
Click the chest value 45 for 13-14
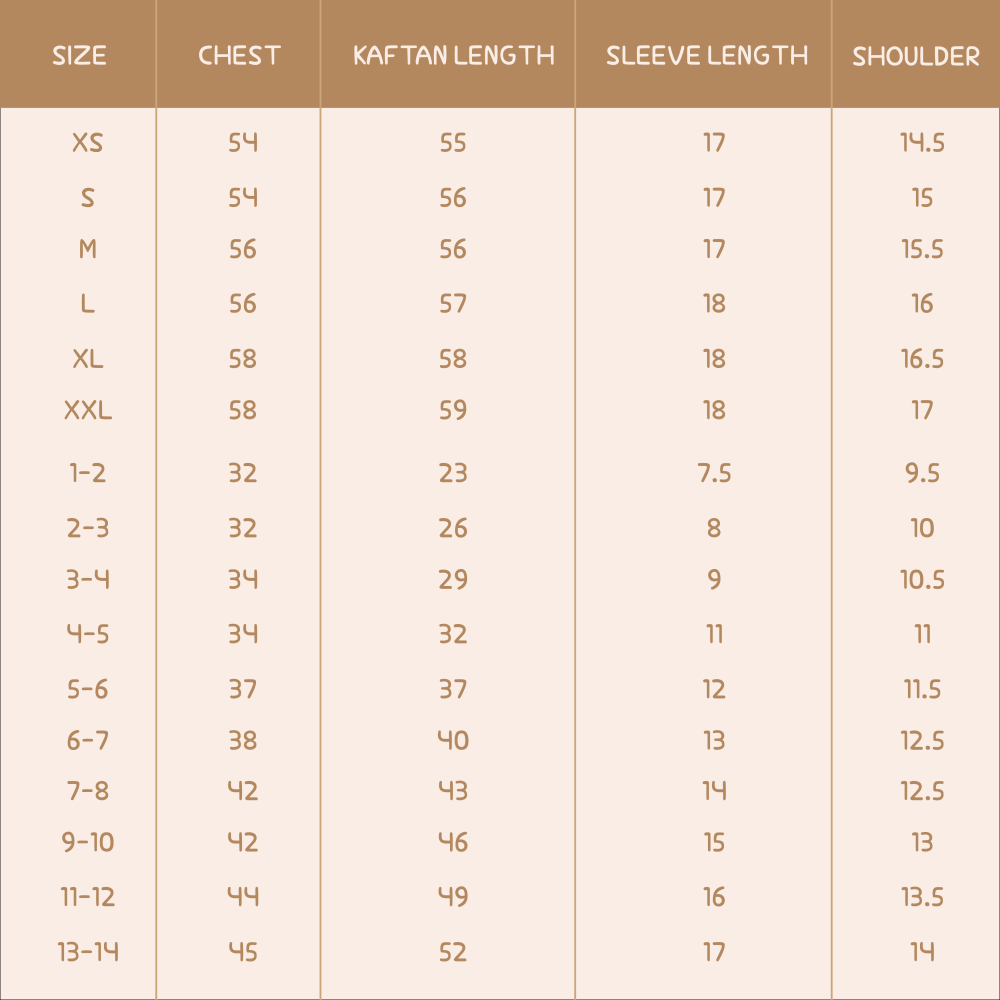tap(243, 952)
